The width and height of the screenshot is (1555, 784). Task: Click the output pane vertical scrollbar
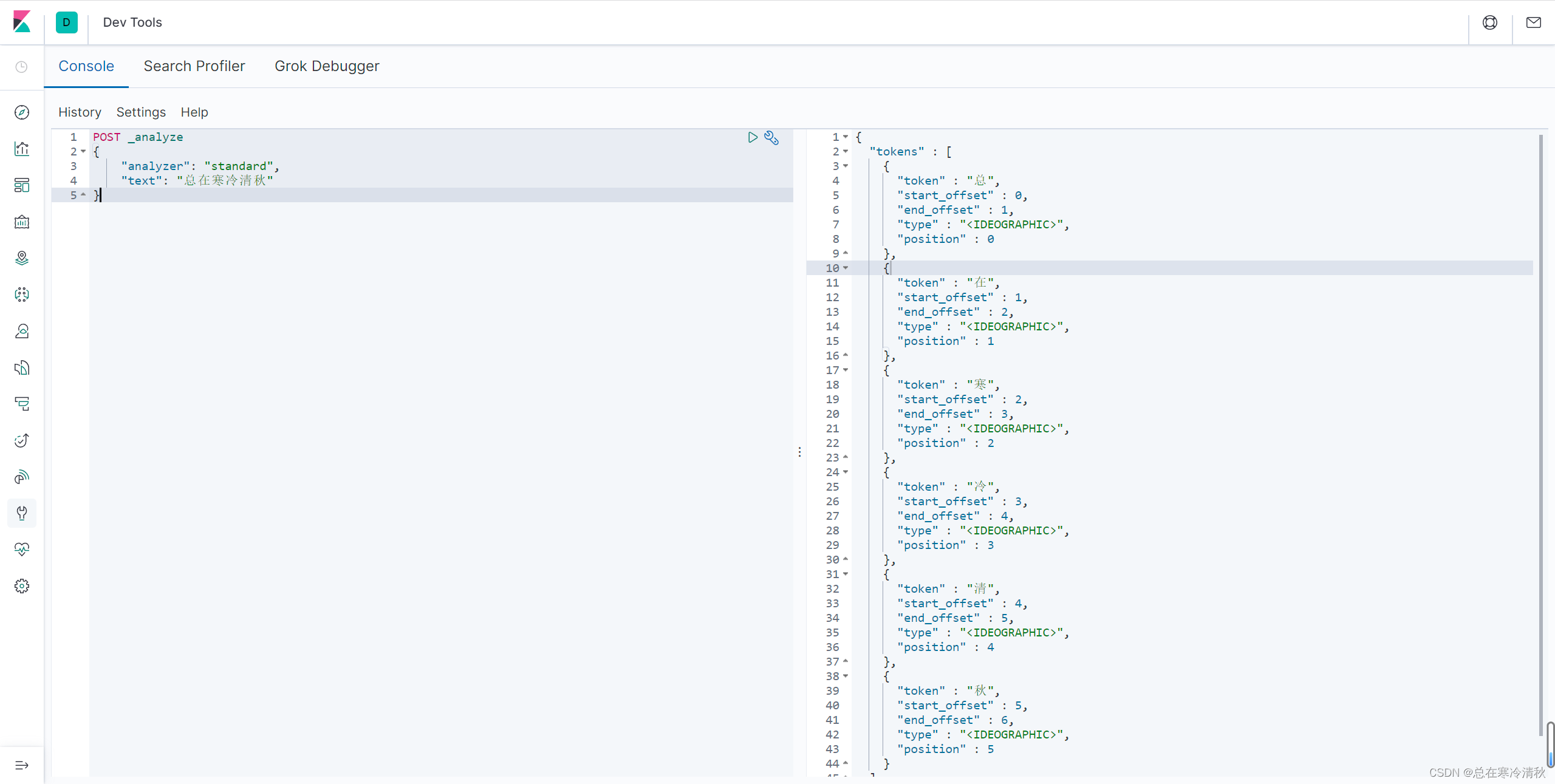pos(1541,434)
